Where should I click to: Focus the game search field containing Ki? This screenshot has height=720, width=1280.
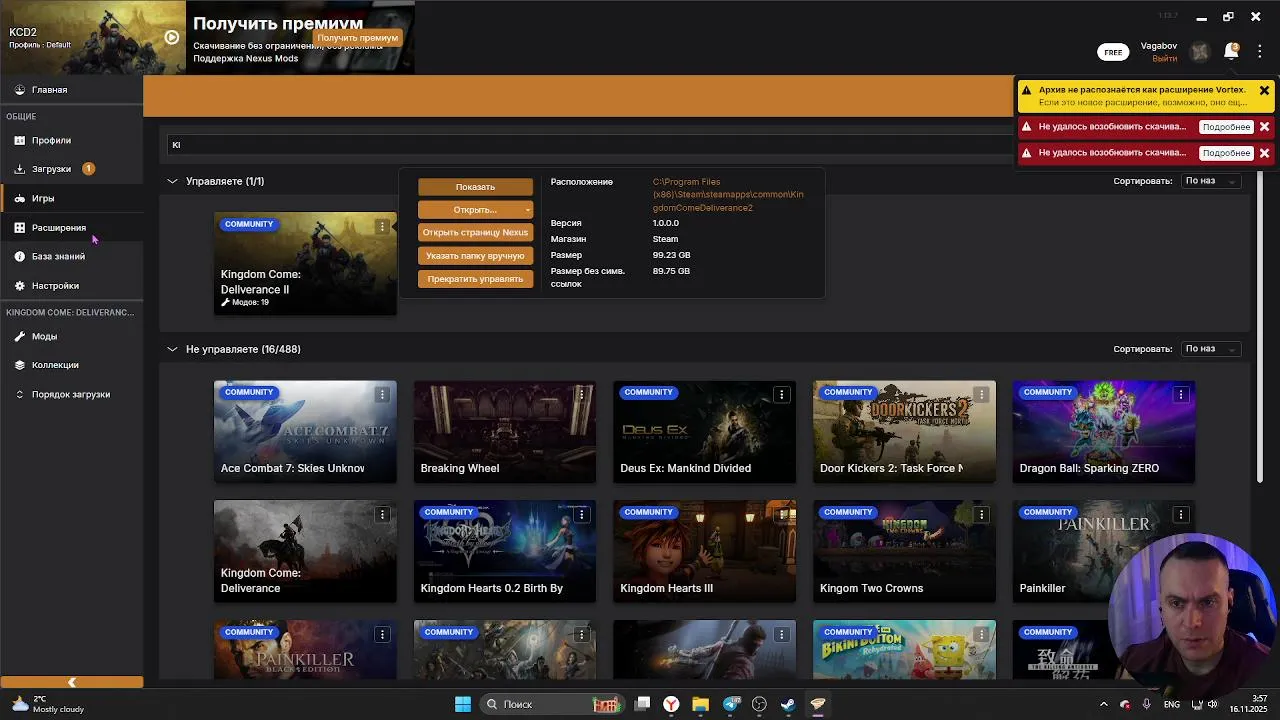click(x=590, y=145)
